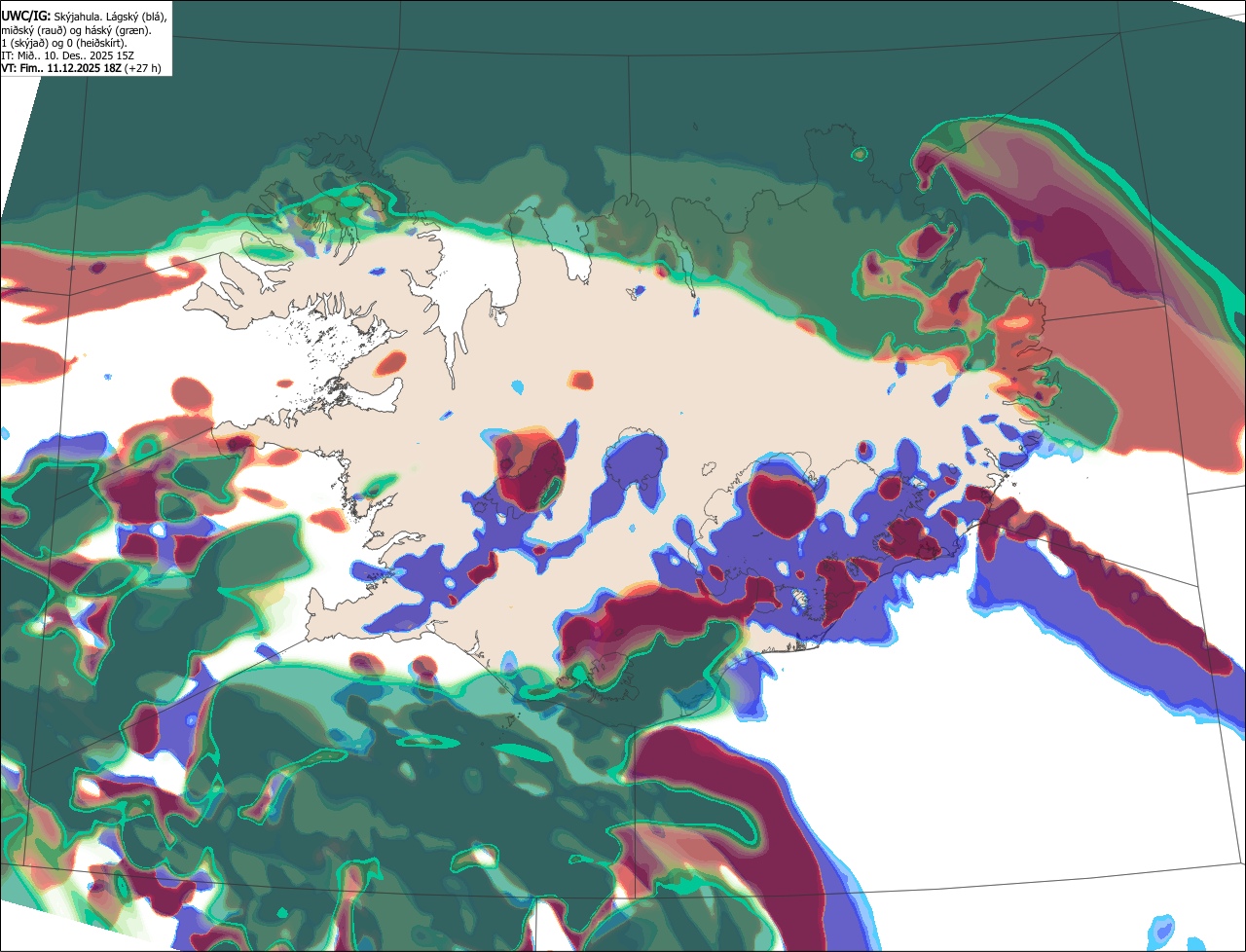Screen dimensions: 1246x952
Task: Click the "háský (græn)." legend text
Action: point(118,31)
